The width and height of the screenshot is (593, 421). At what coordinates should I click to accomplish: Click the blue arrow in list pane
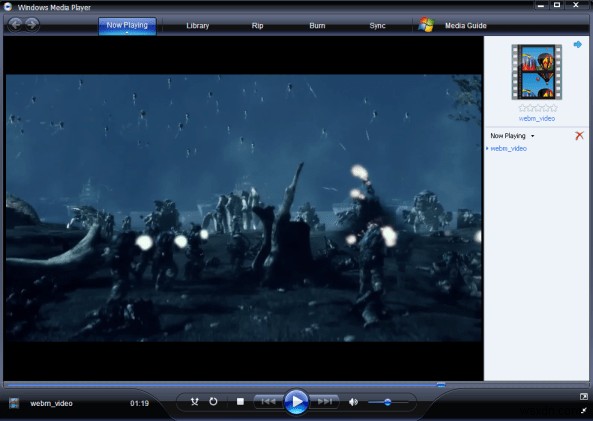point(577,45)
